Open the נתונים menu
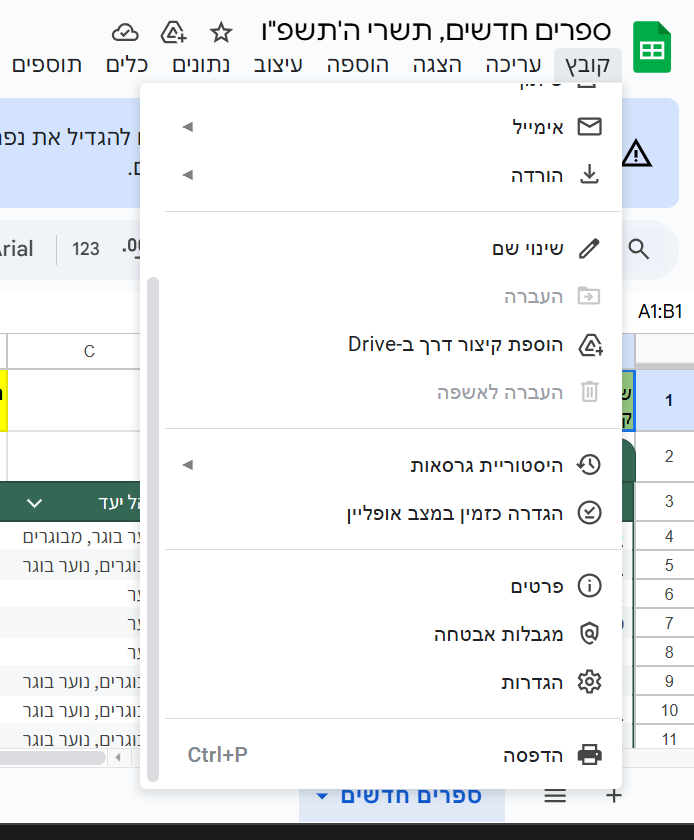Image resolution: width=694 pixels, height=840 pixels. pyautogui.click(x=203, y=64)
